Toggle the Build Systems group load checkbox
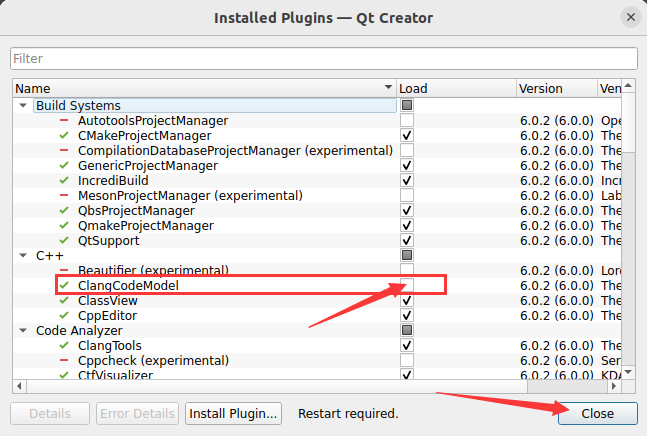 [x=407, y=105]
